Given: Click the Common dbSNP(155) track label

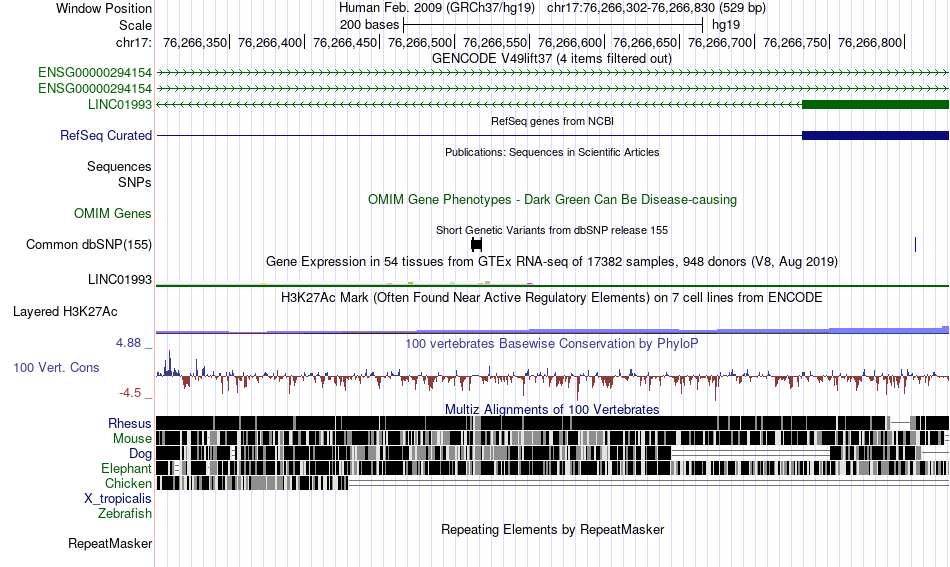Looking at the screenshot, I should pyautogui.click(x=88, y=245).
